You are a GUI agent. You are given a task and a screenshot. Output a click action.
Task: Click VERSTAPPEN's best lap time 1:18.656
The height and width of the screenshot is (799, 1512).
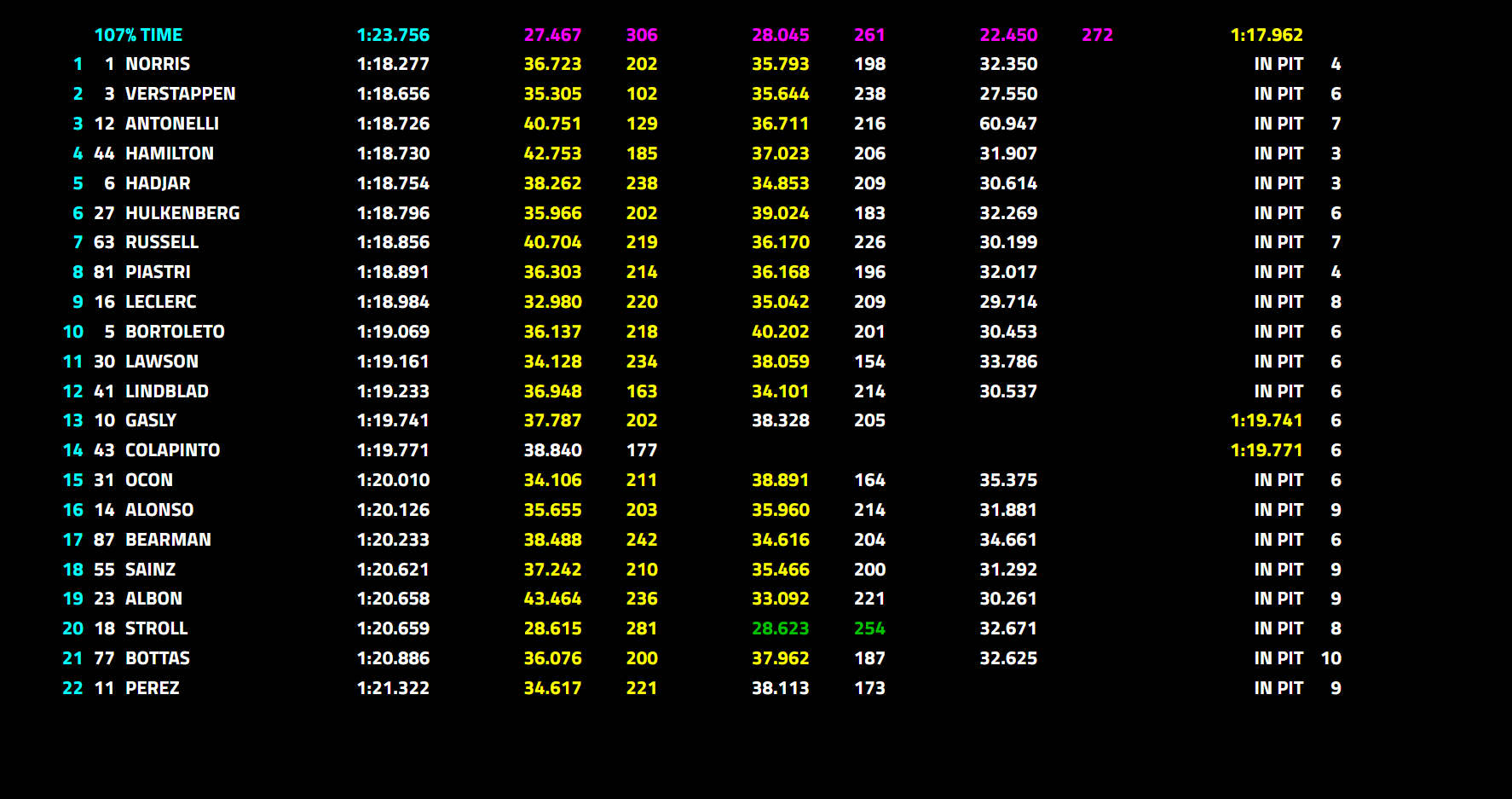click(393, 94)
